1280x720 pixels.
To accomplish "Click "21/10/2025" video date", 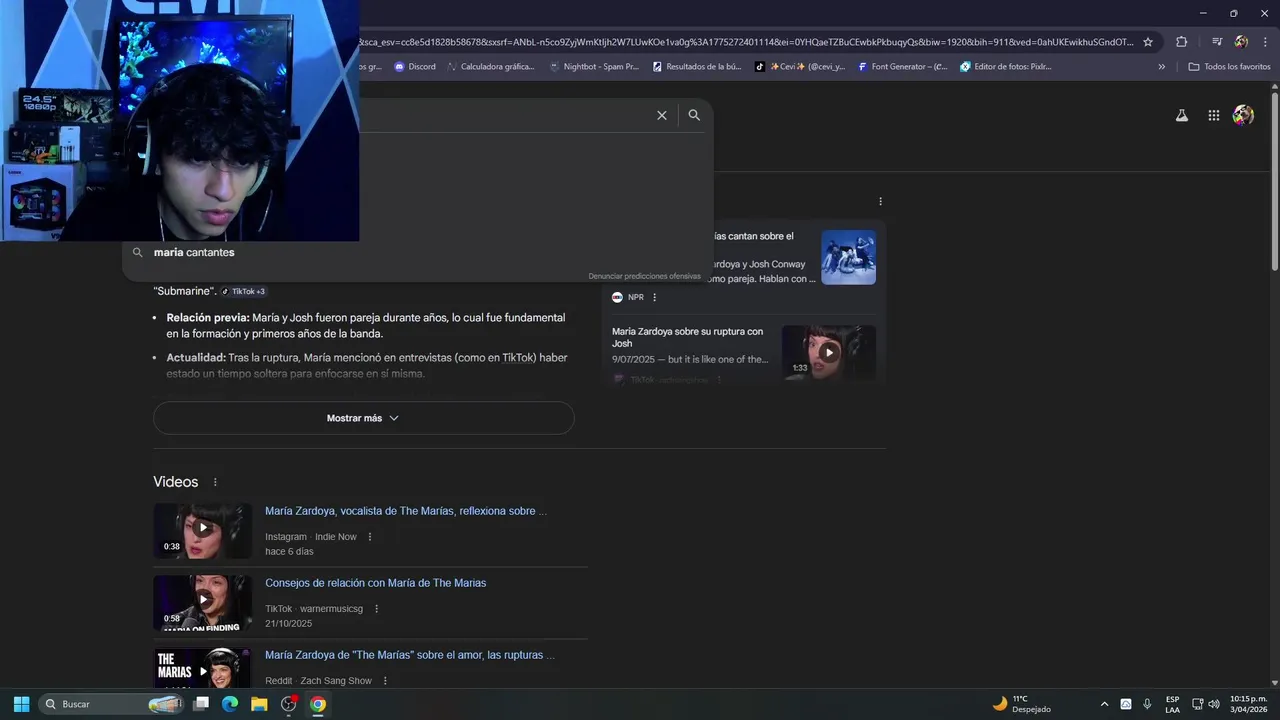I will tap(289, 623).
